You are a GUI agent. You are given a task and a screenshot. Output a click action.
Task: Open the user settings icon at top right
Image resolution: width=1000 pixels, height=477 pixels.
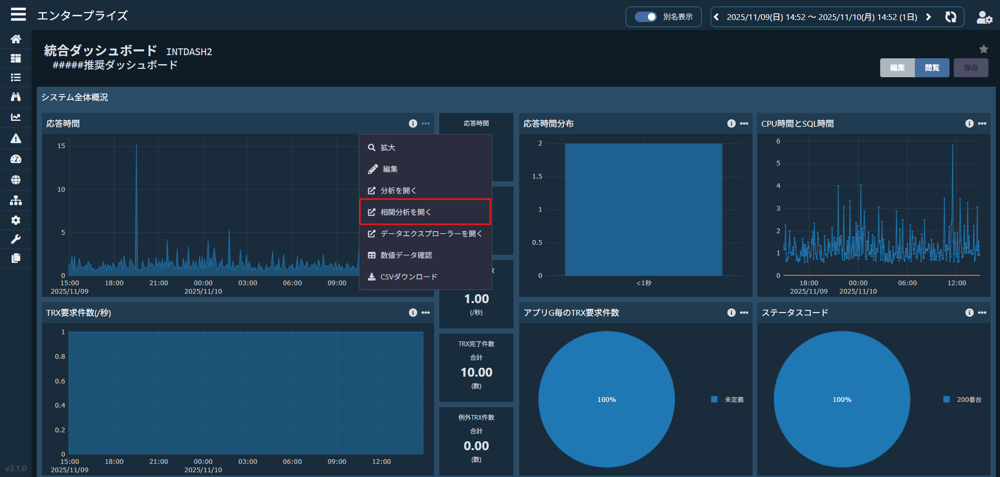(984, 17)
